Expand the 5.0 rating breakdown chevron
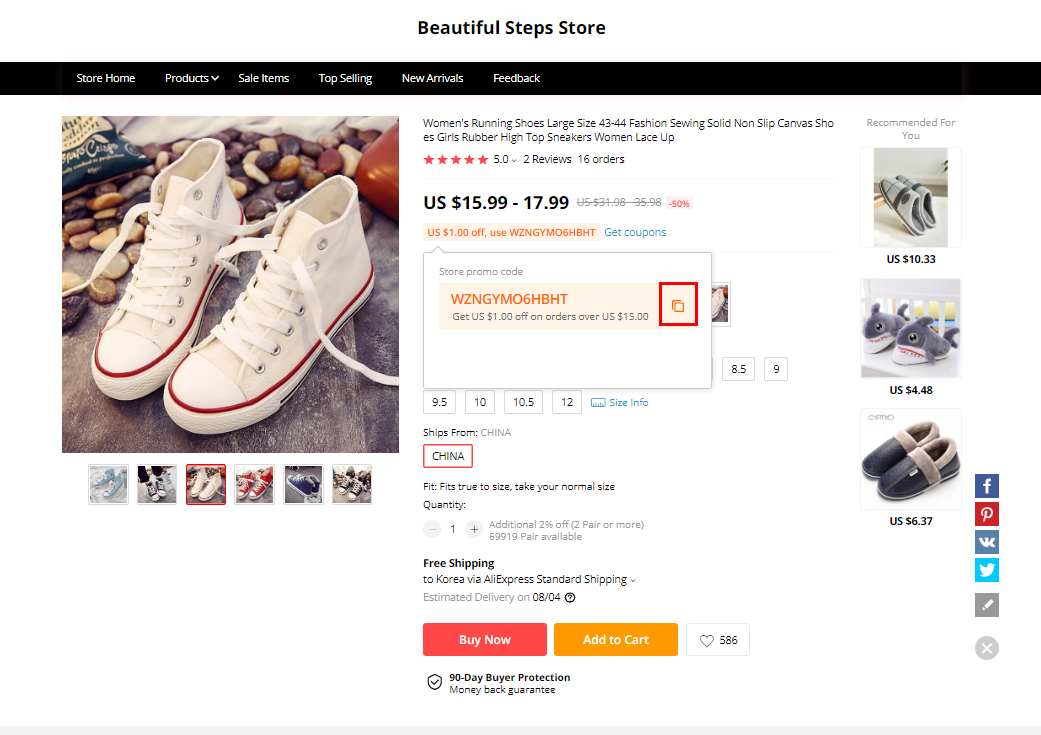This screenshot has height=735, width=1041. 514,160
